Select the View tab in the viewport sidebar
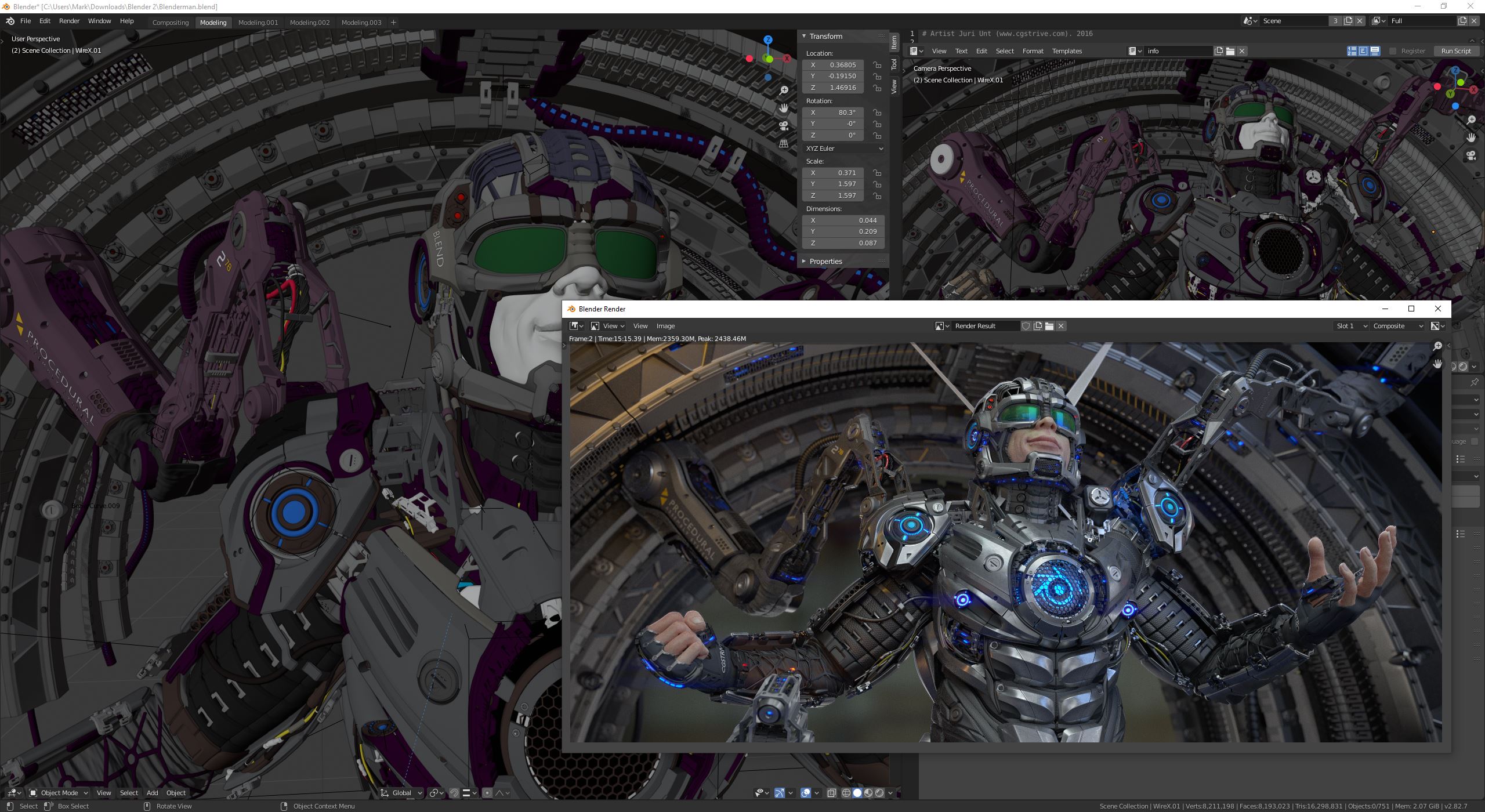This screenshot has width=1485, height=812. pyautogui.click(x=894, y=86)
